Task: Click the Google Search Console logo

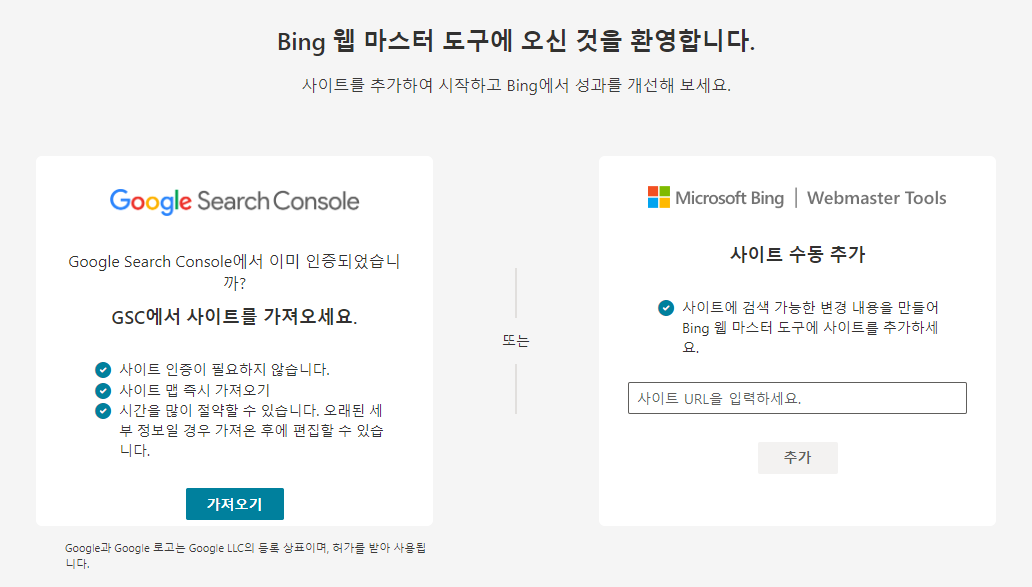Action: click(x=234, y=200)
